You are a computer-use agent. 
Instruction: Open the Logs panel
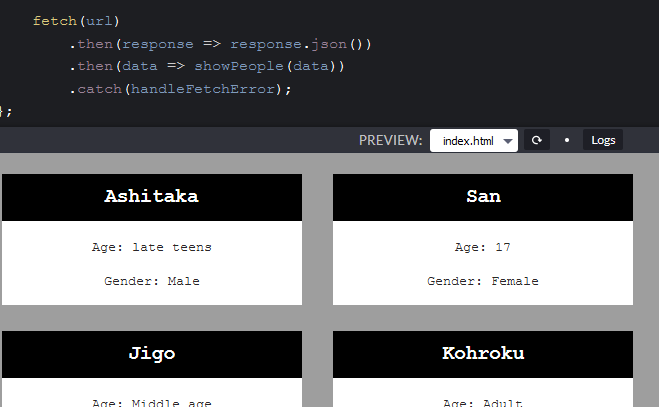coord(603,140)
